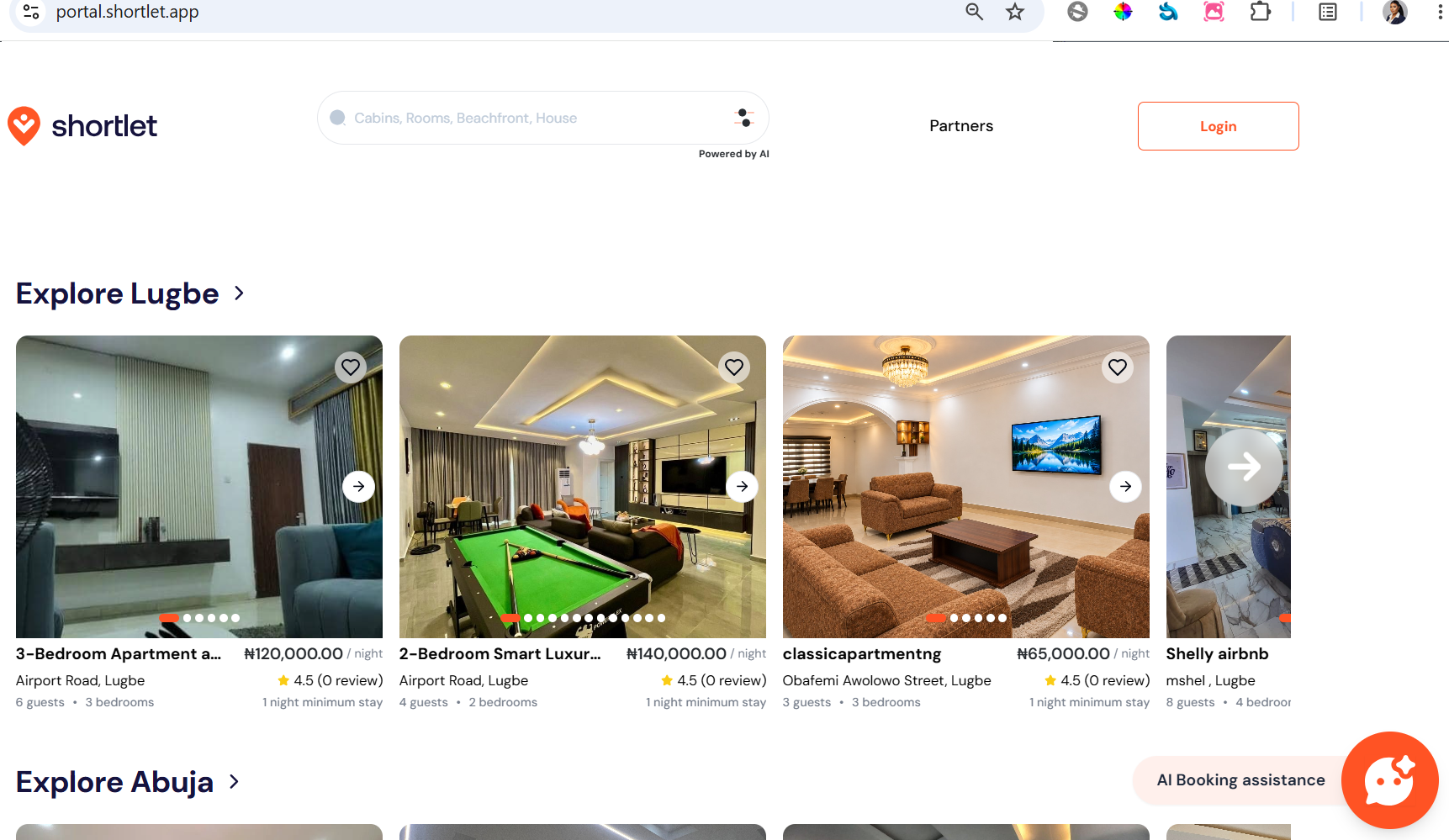Select image dots on classicapartmentng photo
The height and width of the screenshot is (840, 1449).
point(966,618)
